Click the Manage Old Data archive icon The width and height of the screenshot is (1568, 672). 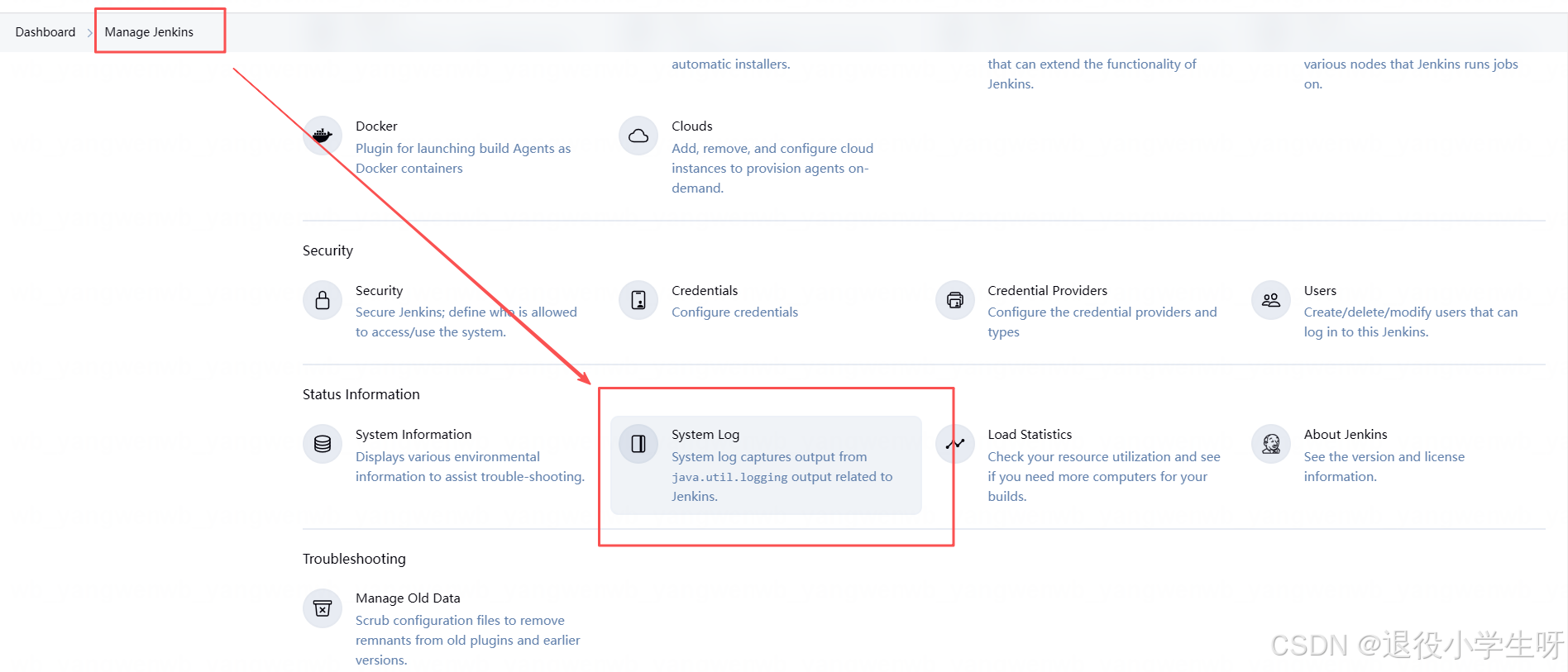pyautogui.click(x=323, y=608)
